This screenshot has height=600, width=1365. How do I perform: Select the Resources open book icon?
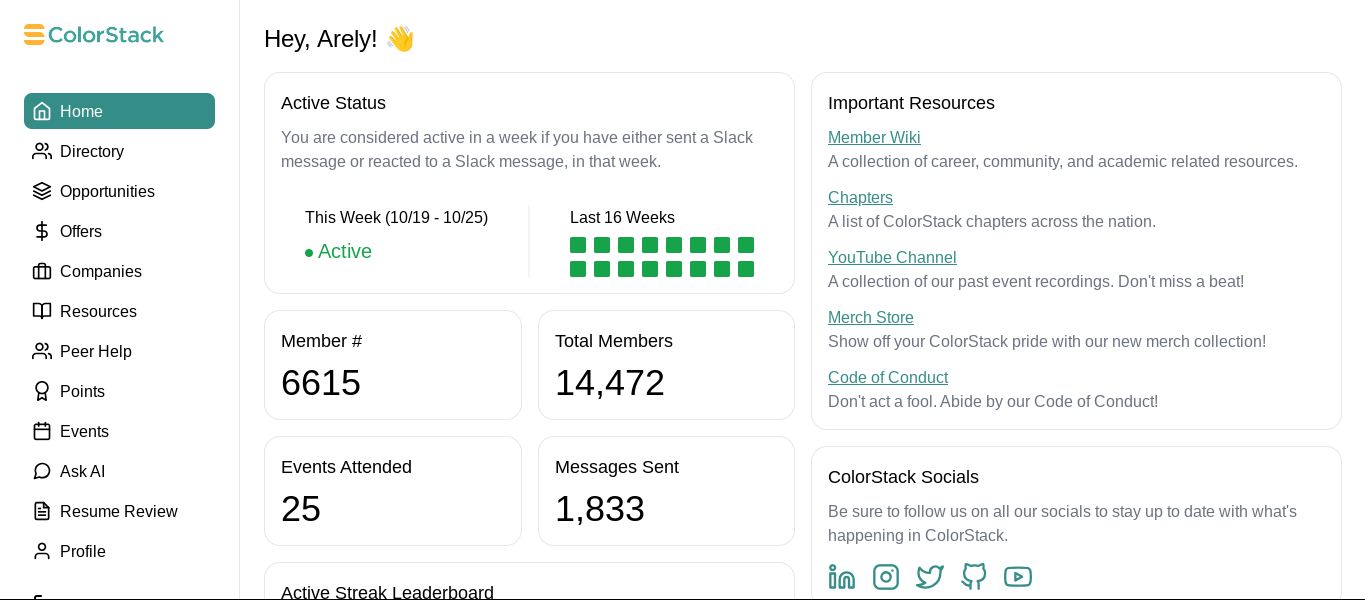41,311
